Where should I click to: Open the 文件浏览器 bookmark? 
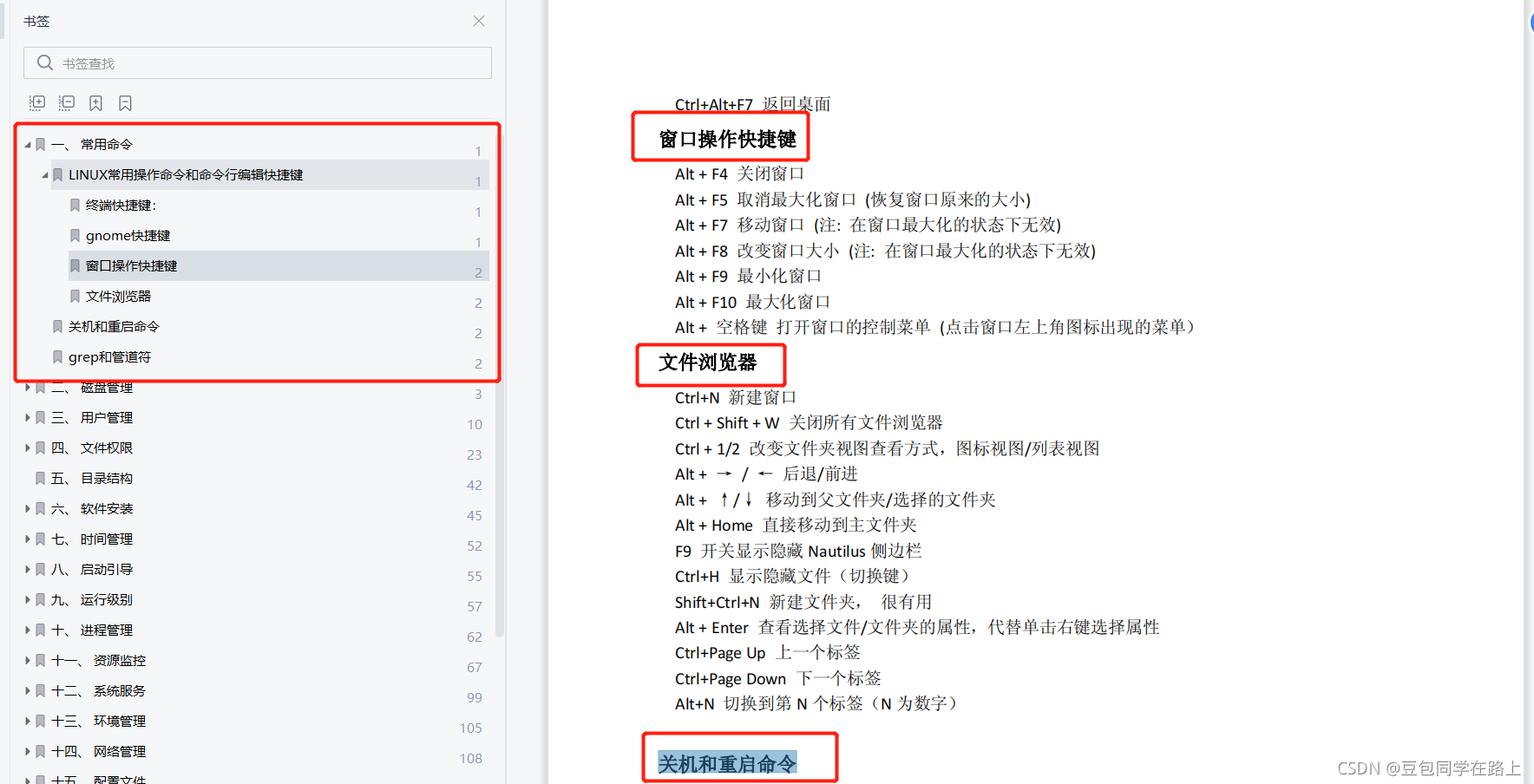click(118, 296)
